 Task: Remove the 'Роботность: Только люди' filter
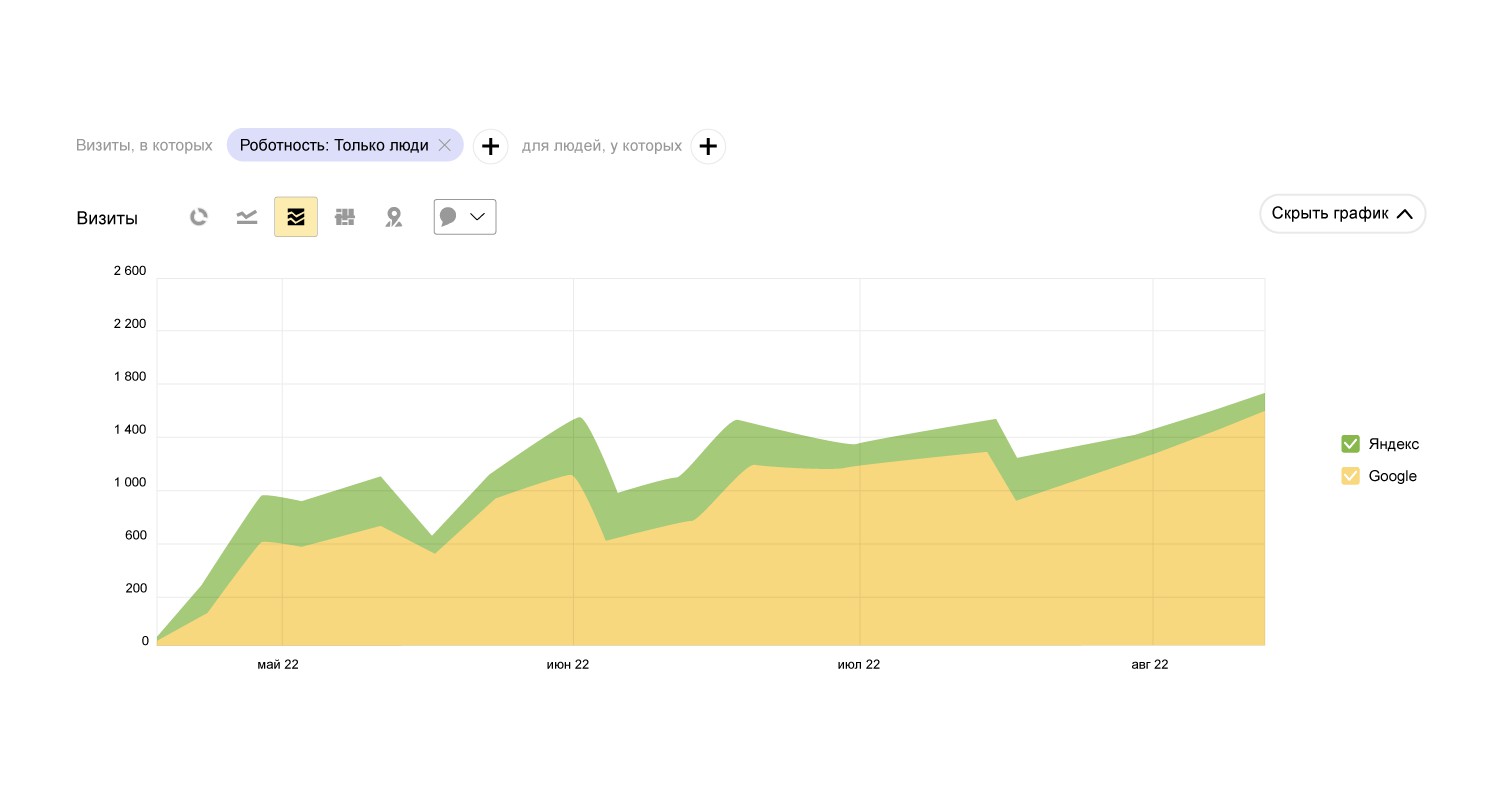pyautogui.click(x=445, y=145)
